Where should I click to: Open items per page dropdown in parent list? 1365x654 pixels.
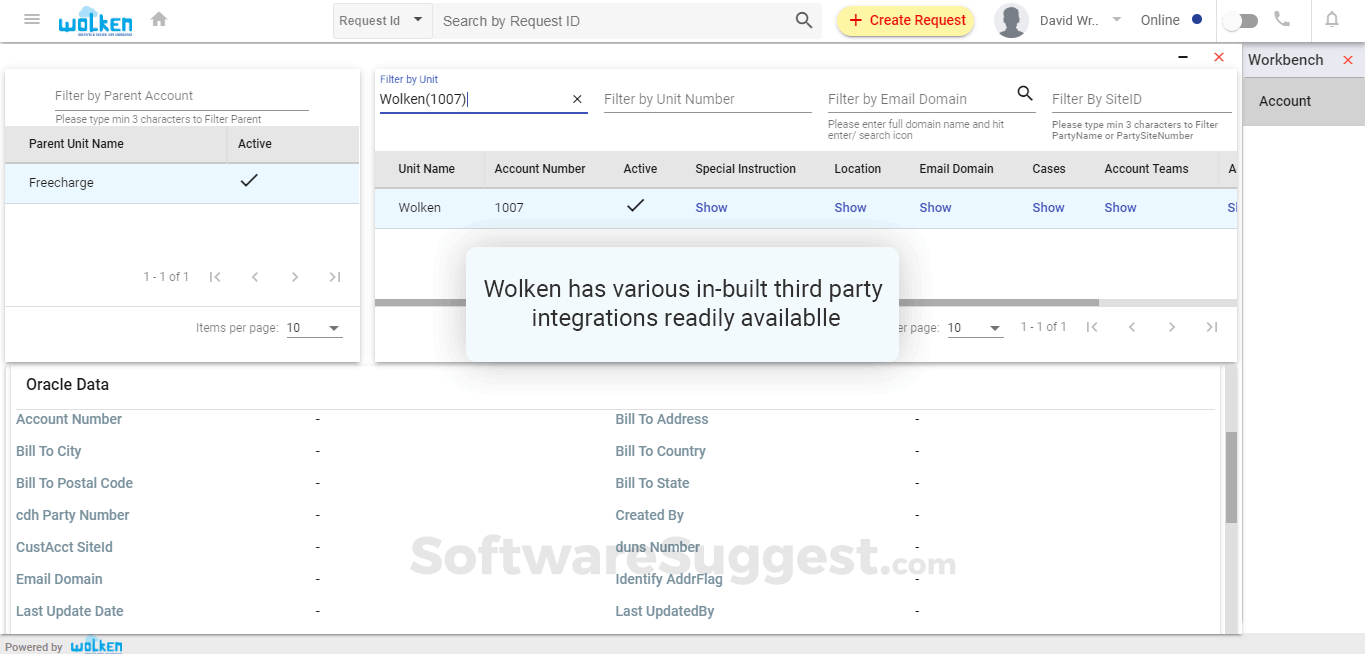[x=314, y=328]
